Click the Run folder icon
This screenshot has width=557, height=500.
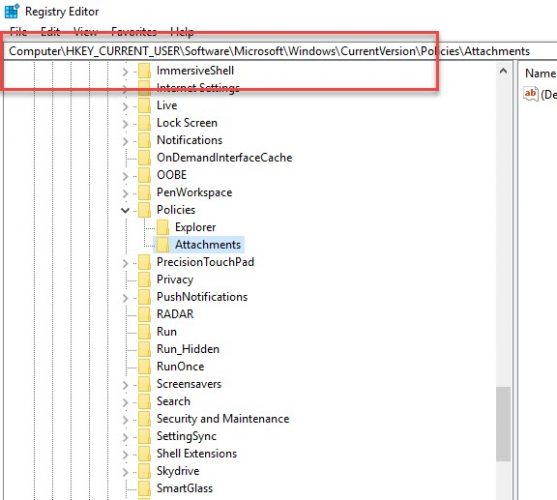point(144,332)
